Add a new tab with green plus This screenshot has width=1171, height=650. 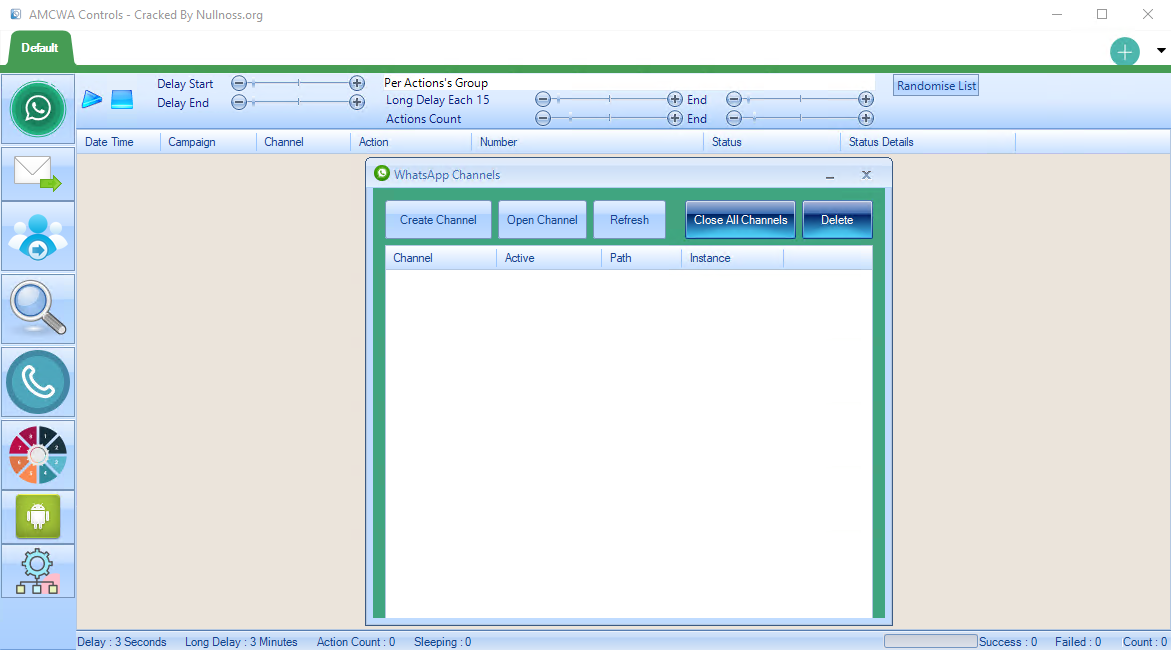click(x=1125, y=52)
